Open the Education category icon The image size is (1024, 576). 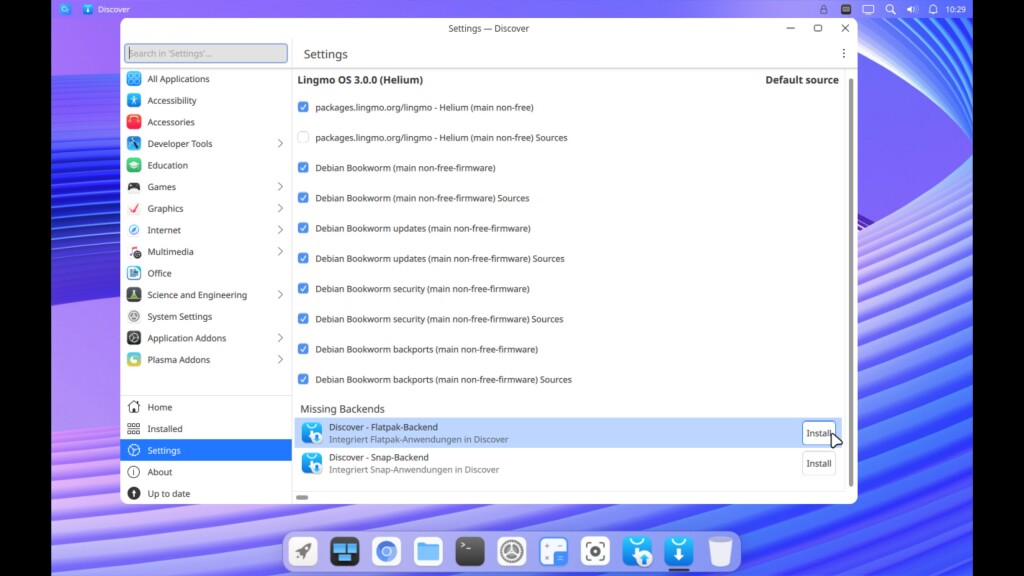tap(134, 165)
